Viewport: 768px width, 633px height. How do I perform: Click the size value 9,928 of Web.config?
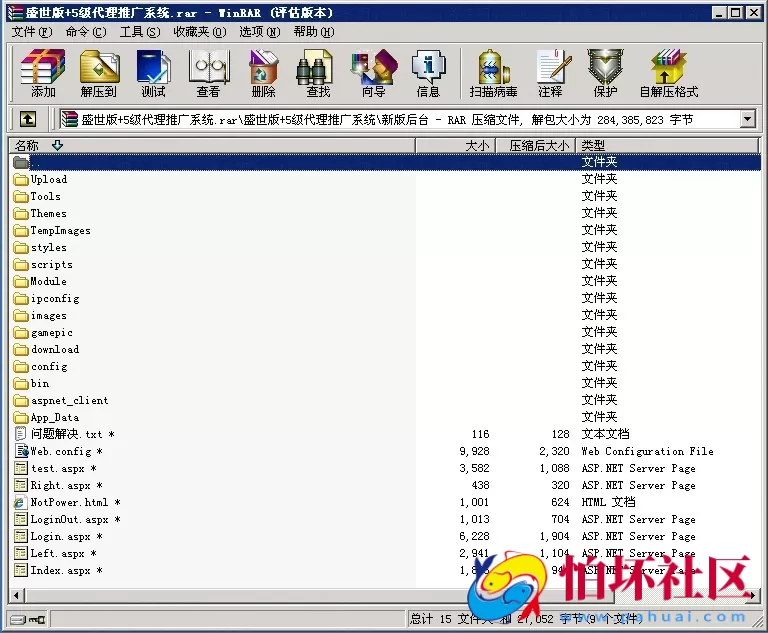point(474,451)
